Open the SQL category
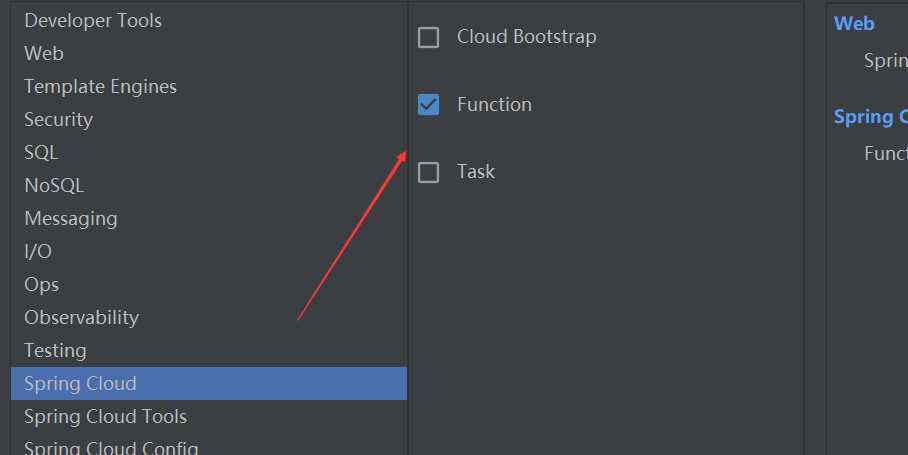The height and width of the screenshot is (455, 908). [x=209, y=152]
